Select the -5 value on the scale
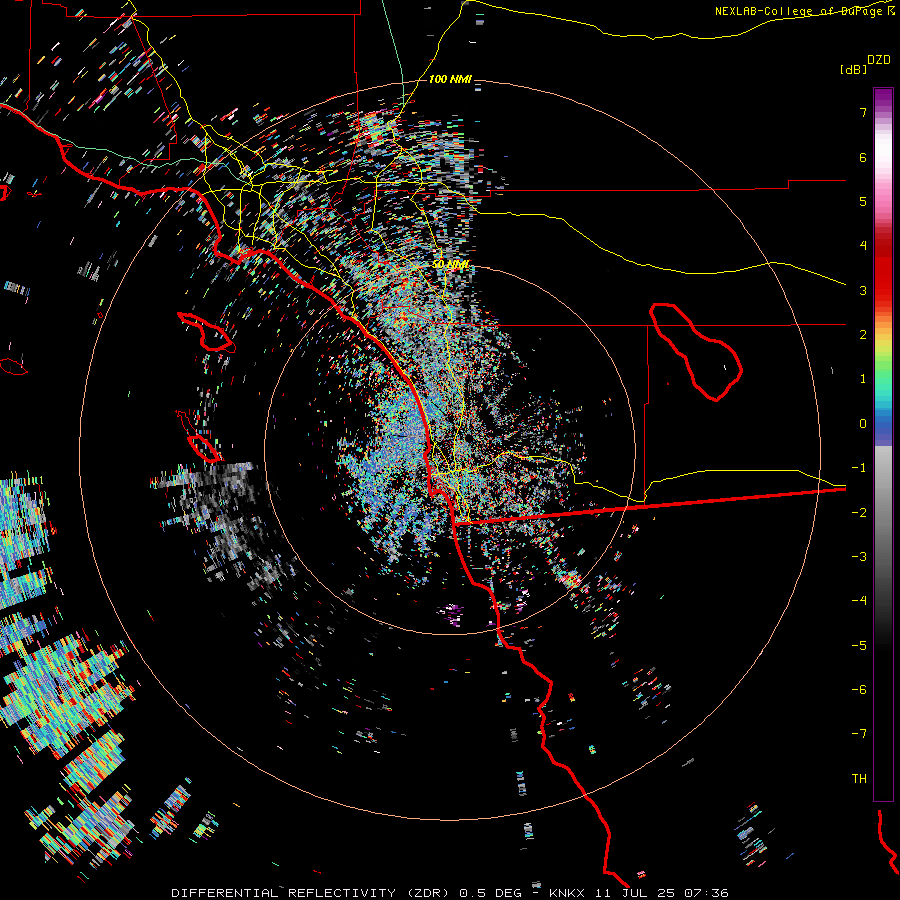 click(859, 646)
